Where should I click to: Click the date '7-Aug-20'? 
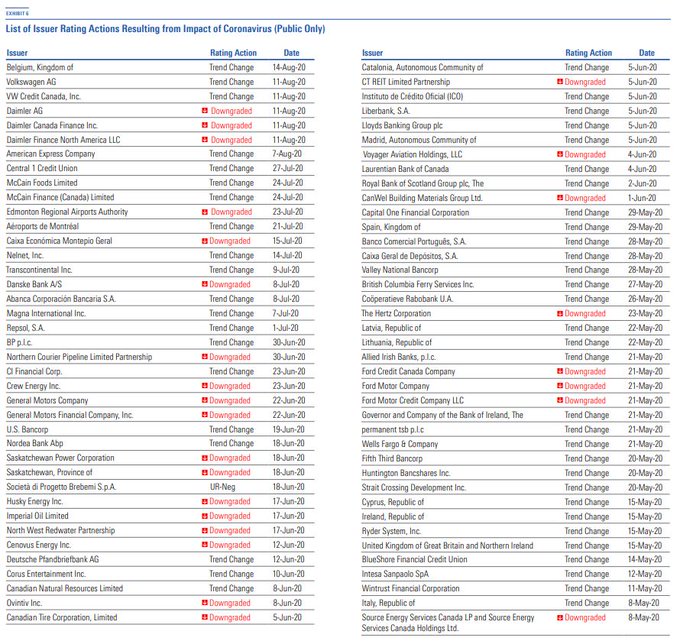click(287, 154)
